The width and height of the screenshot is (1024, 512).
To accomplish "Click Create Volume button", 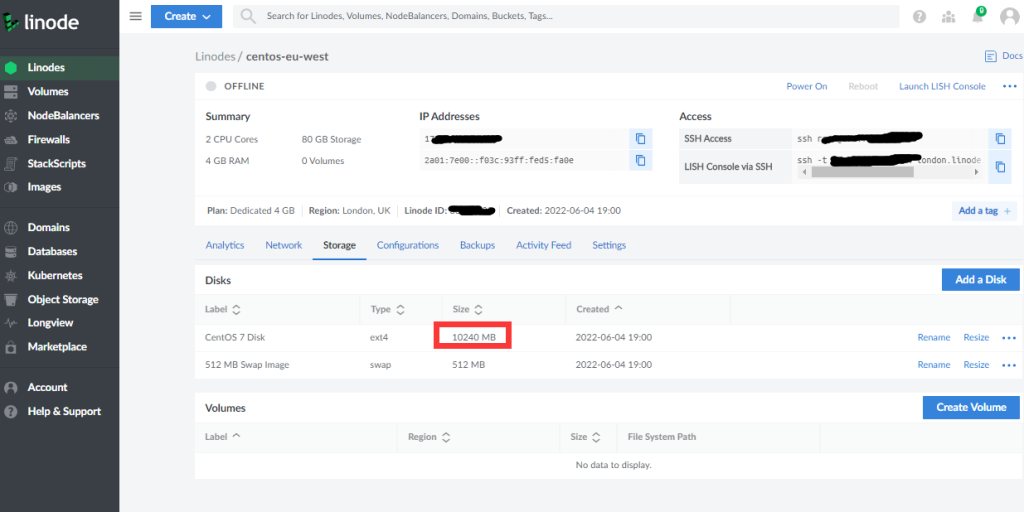I will pos(971,408).
